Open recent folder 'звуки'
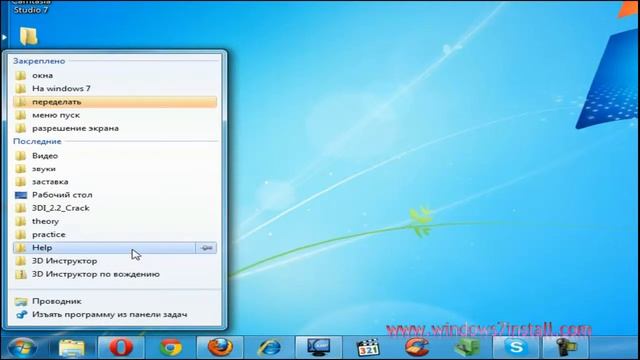This screenshot has height=360, width=640. 115,169
